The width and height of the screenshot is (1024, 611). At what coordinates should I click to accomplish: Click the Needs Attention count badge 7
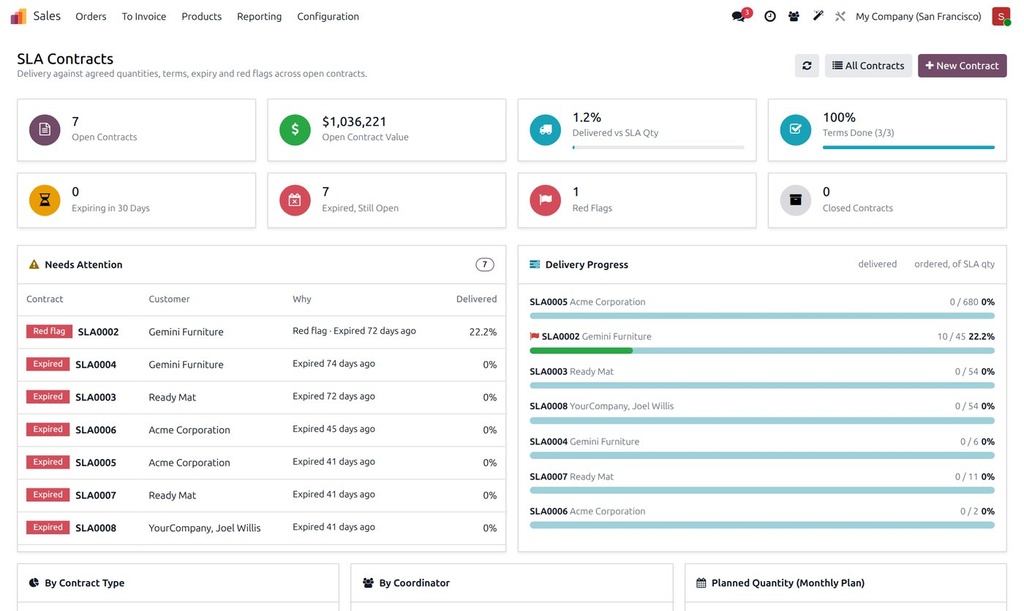[x=485, y=264]
